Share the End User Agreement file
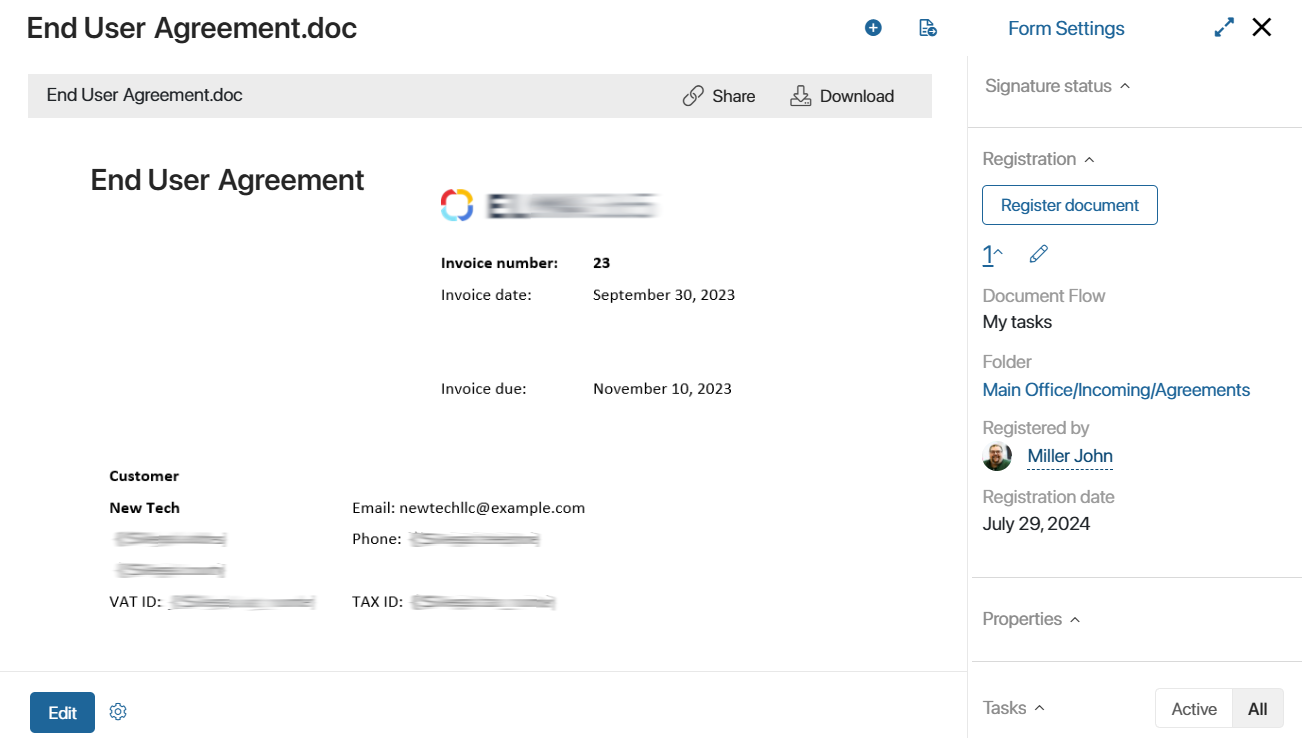The height and width of the screenshot is (738, 1302). pos(719,96)
